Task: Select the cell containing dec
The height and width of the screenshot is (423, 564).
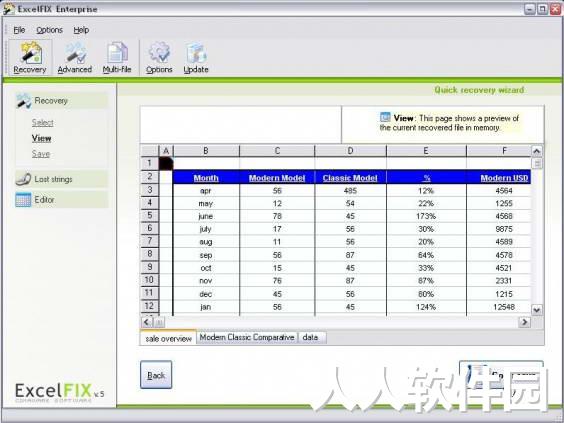Action: [206, 294]
